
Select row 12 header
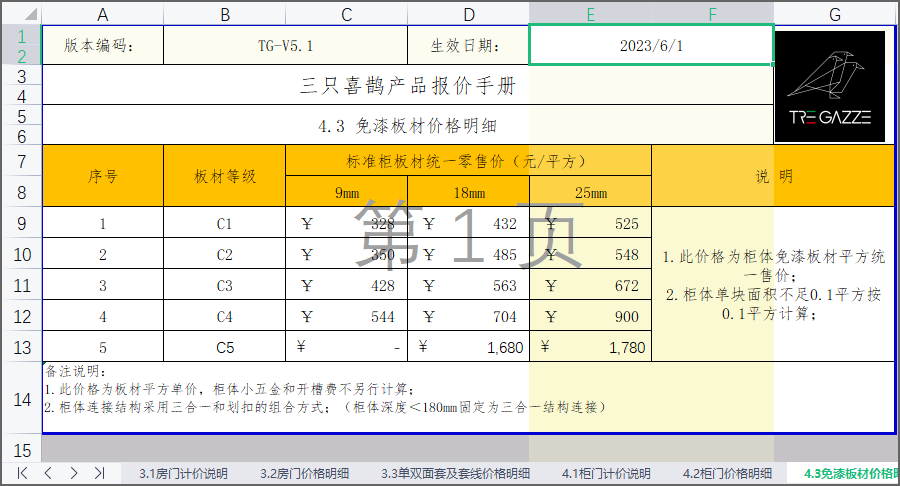click(21, 316)
